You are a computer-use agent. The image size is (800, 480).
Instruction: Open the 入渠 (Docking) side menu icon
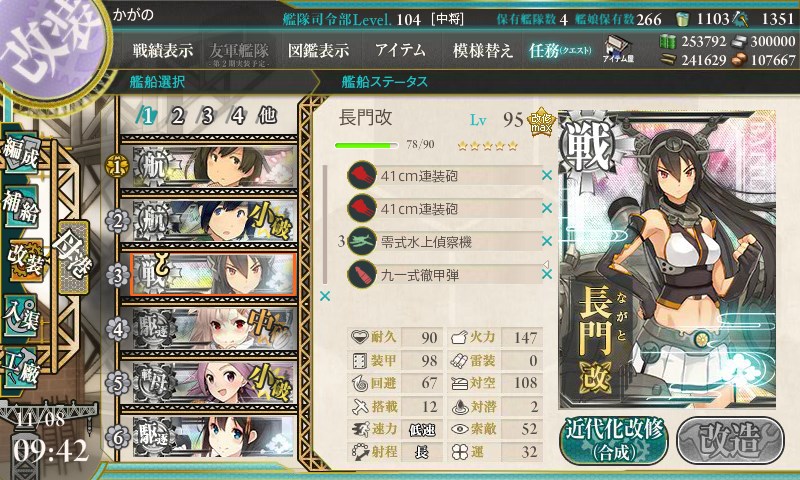(x=21, y=316)
